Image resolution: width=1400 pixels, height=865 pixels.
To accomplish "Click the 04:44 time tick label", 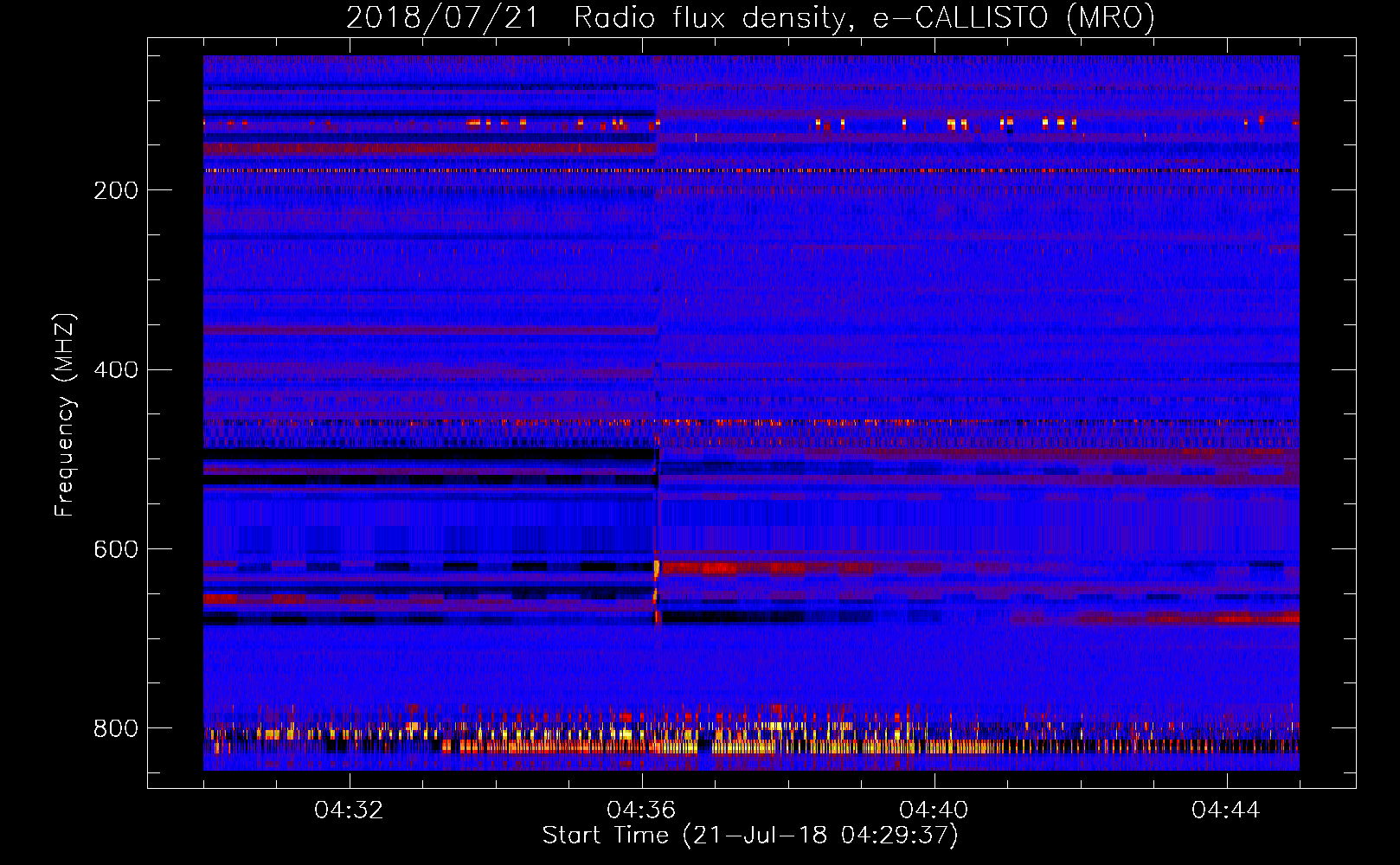I will (1226, 811).
